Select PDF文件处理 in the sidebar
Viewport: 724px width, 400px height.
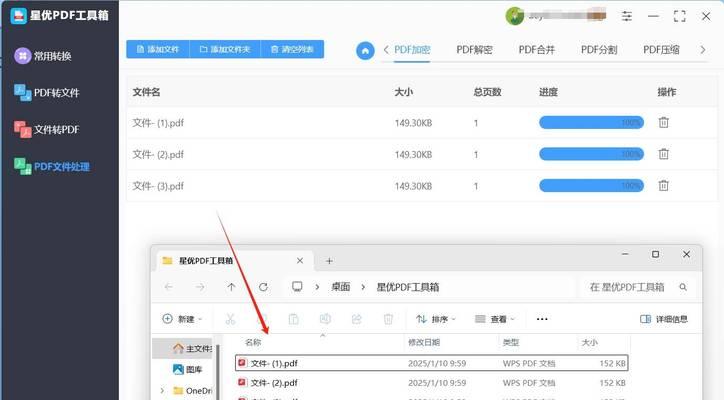tap(52, 166)
